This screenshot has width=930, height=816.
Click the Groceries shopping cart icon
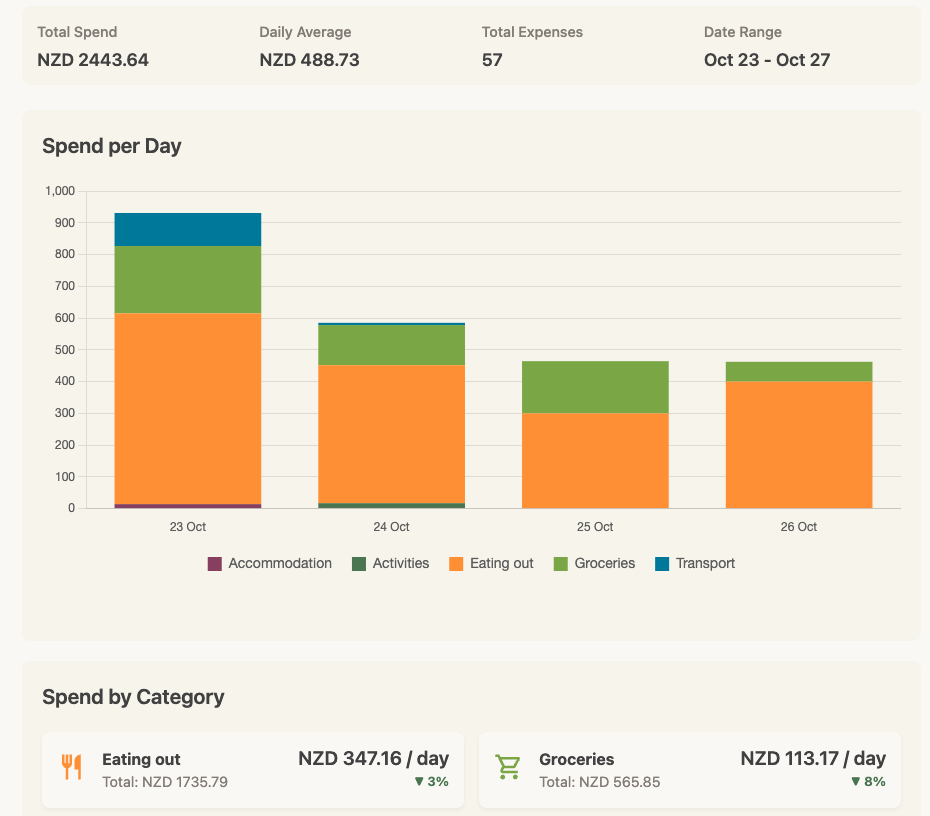click(x=508, y=767)
